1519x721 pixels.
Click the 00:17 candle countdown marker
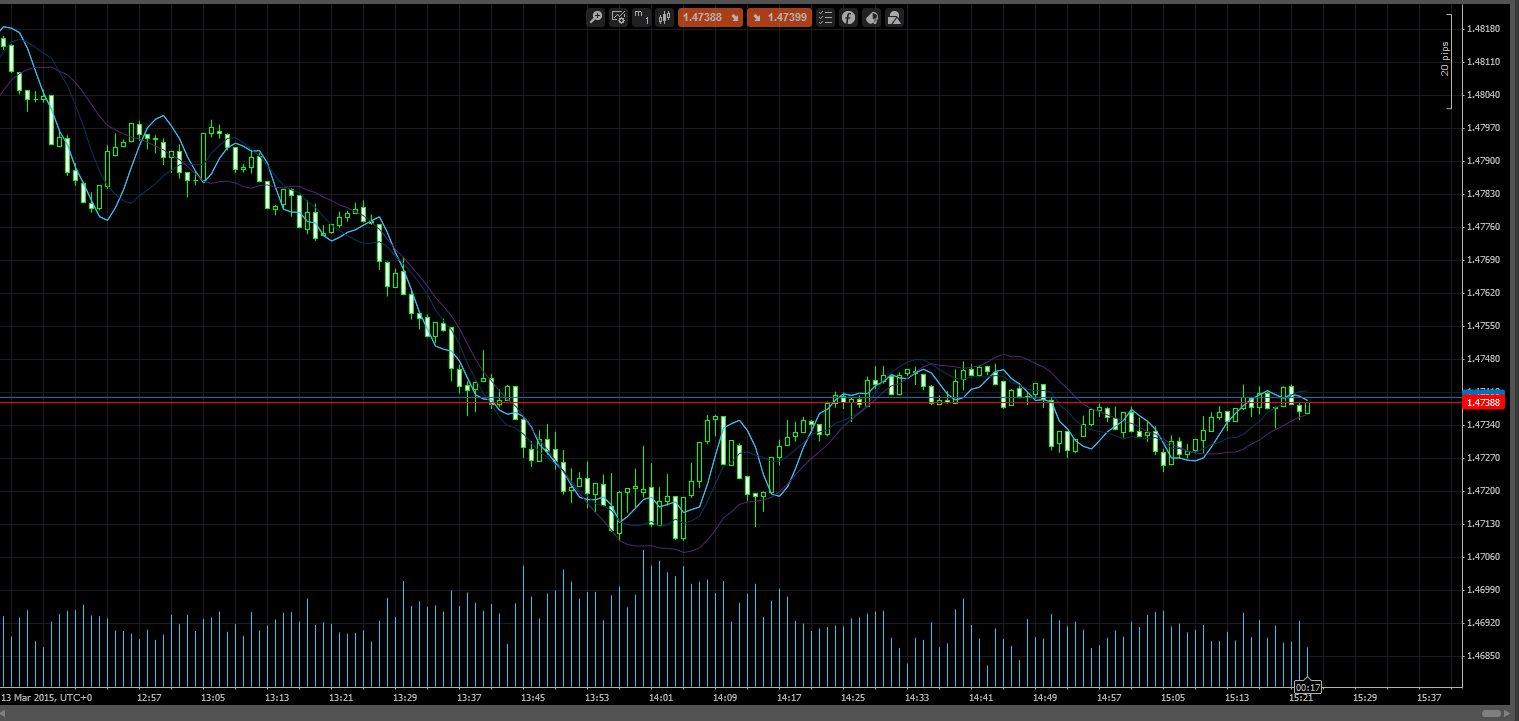click(x=1307, y=688)
